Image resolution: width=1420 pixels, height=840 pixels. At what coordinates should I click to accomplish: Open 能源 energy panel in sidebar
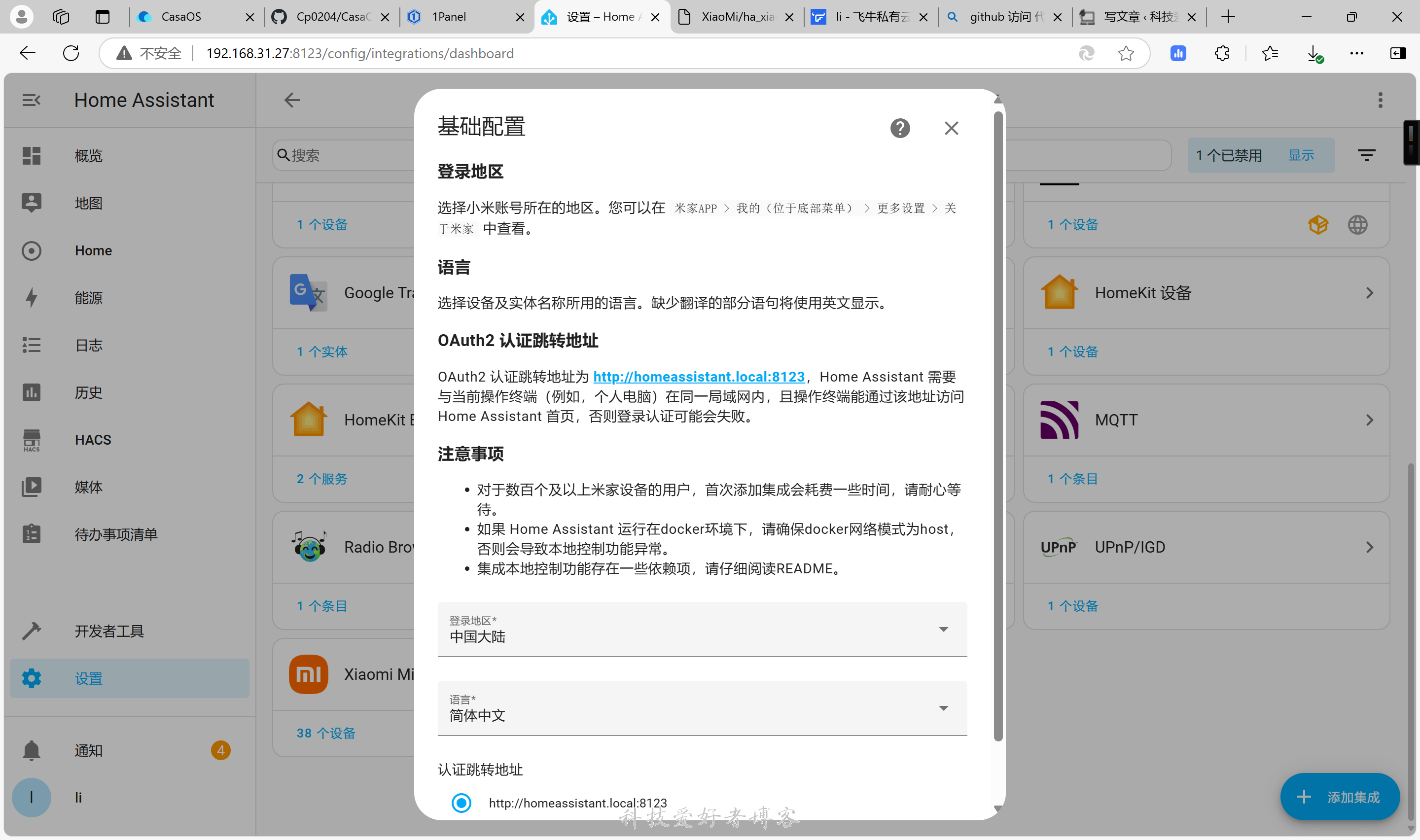click(130, 298)
